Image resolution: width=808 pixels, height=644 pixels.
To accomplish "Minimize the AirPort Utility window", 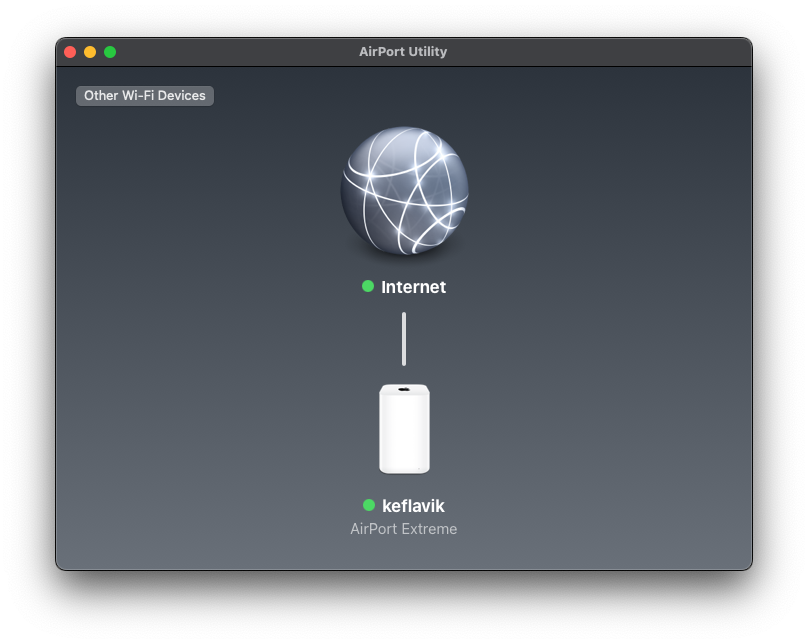I will click(x=90, y=52).
